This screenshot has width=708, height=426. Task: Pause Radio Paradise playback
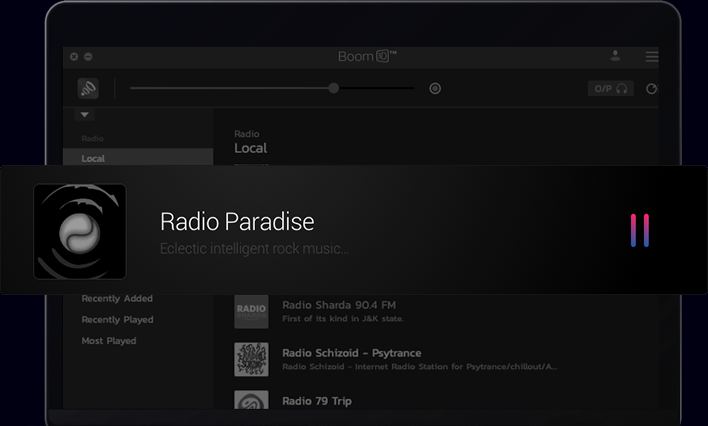click(640, 230)
